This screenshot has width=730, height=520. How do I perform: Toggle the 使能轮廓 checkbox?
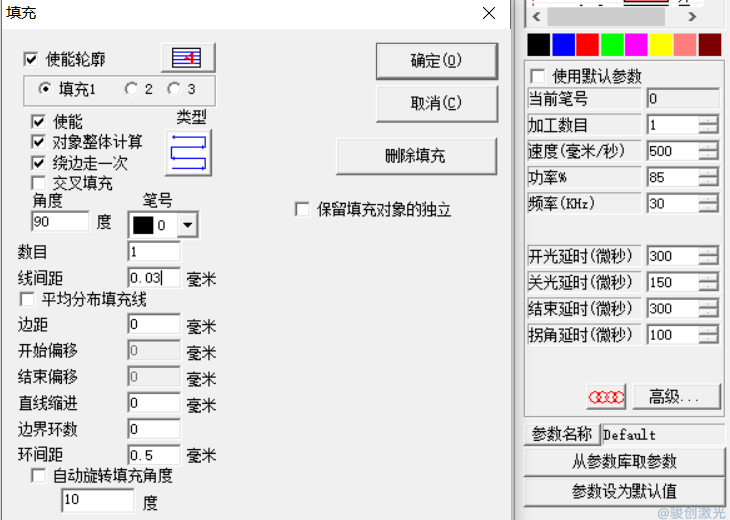pos(31,59)
